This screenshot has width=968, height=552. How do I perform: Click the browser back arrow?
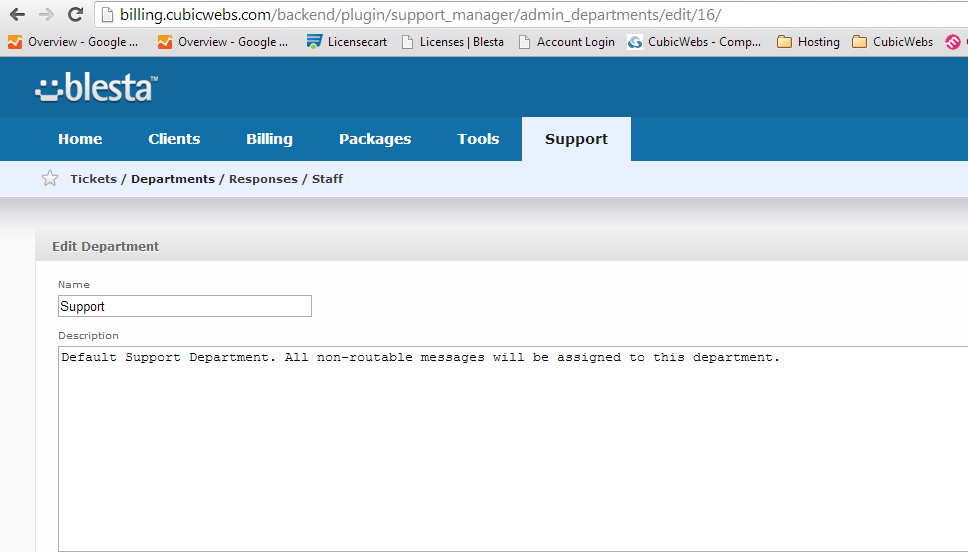point(17,14)
